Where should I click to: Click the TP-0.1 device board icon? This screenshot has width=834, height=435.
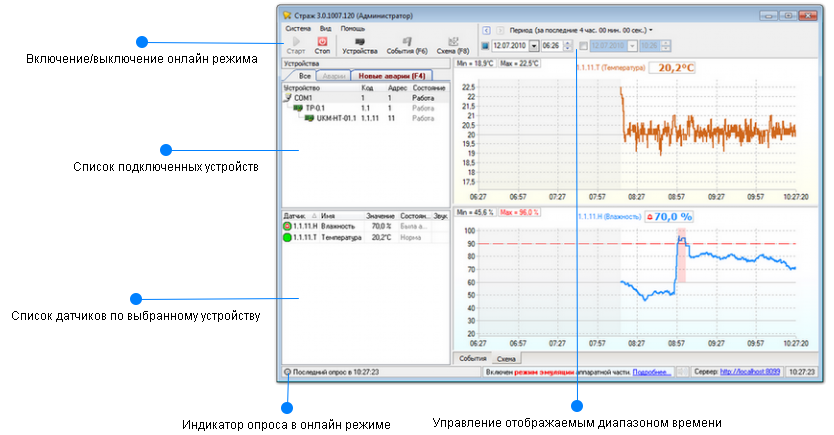click(298, 108)
